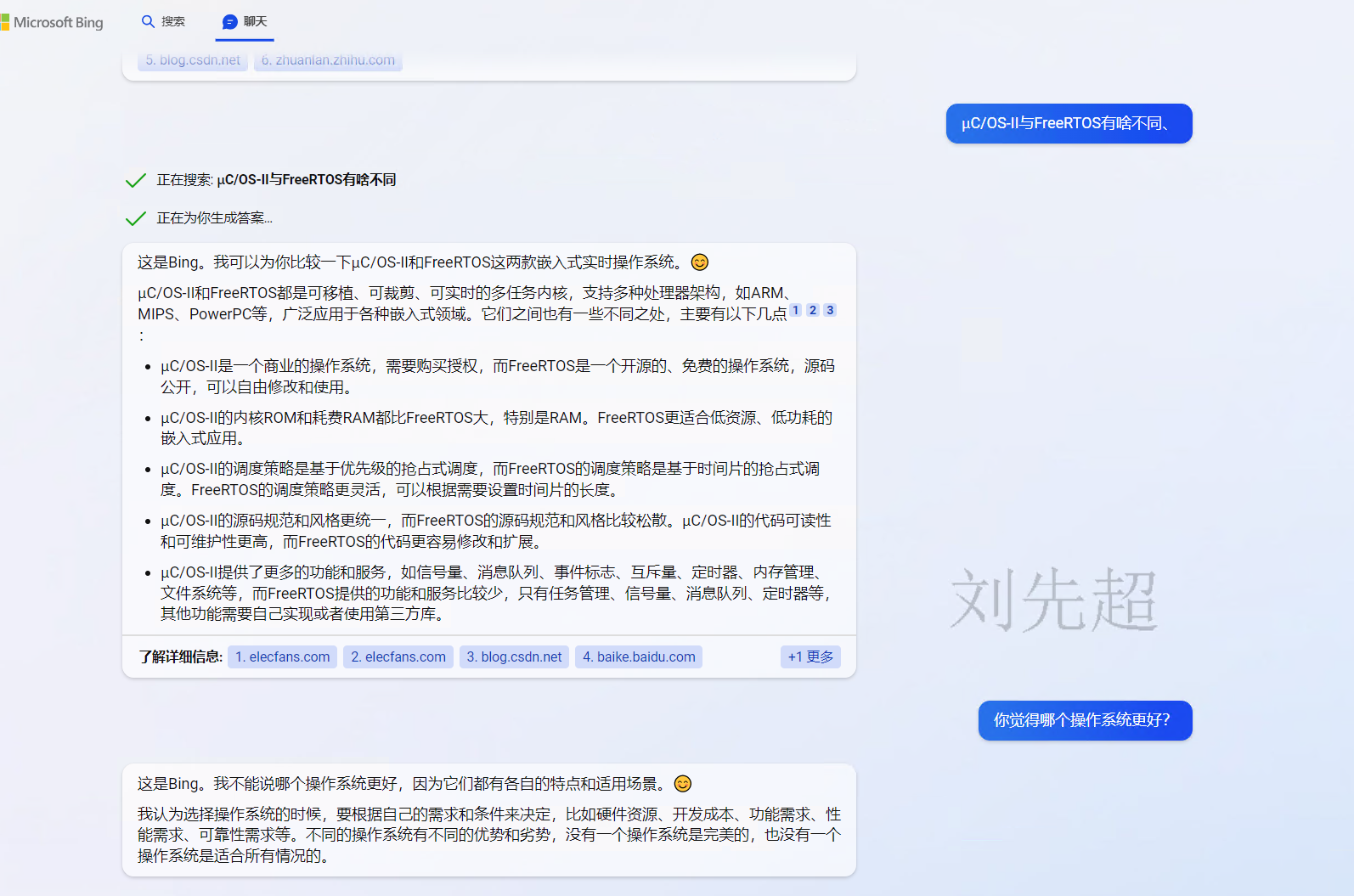Click the smiley emoji in the first Bing answer
Screen dimensions: 1354x896
(x=700, y=262)
